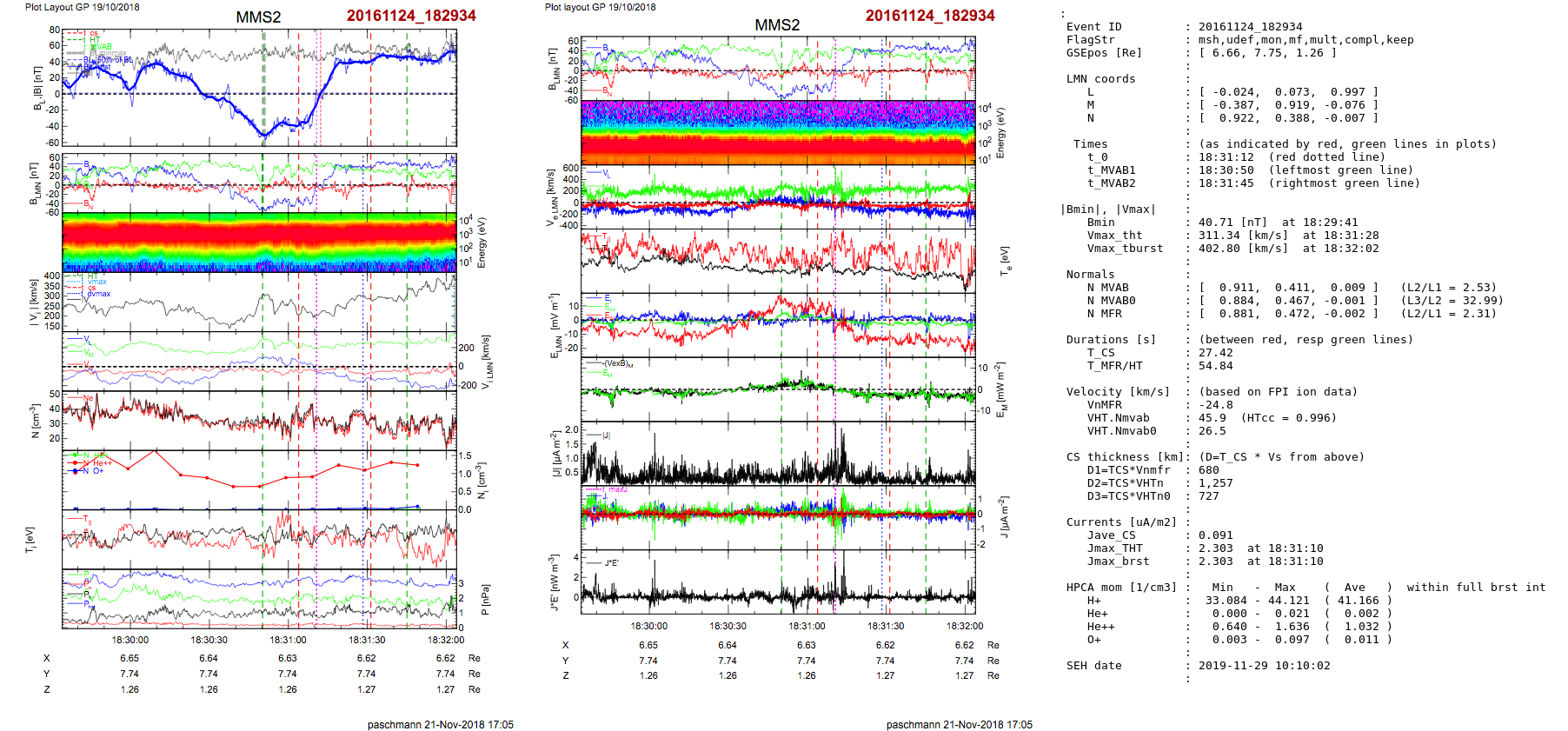Viewport: 1568px width, 731px height.
Task: Click the 'LMN coords' section heading
Action: (x=1100, y=79)
